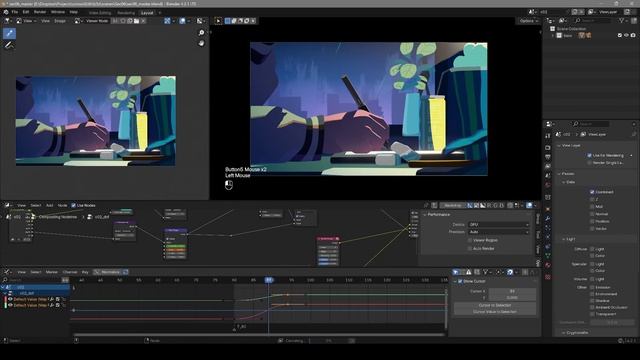Toggle the Use for Rendering checkbox
The image size is (640, 360).
click(x=589, y=156)
